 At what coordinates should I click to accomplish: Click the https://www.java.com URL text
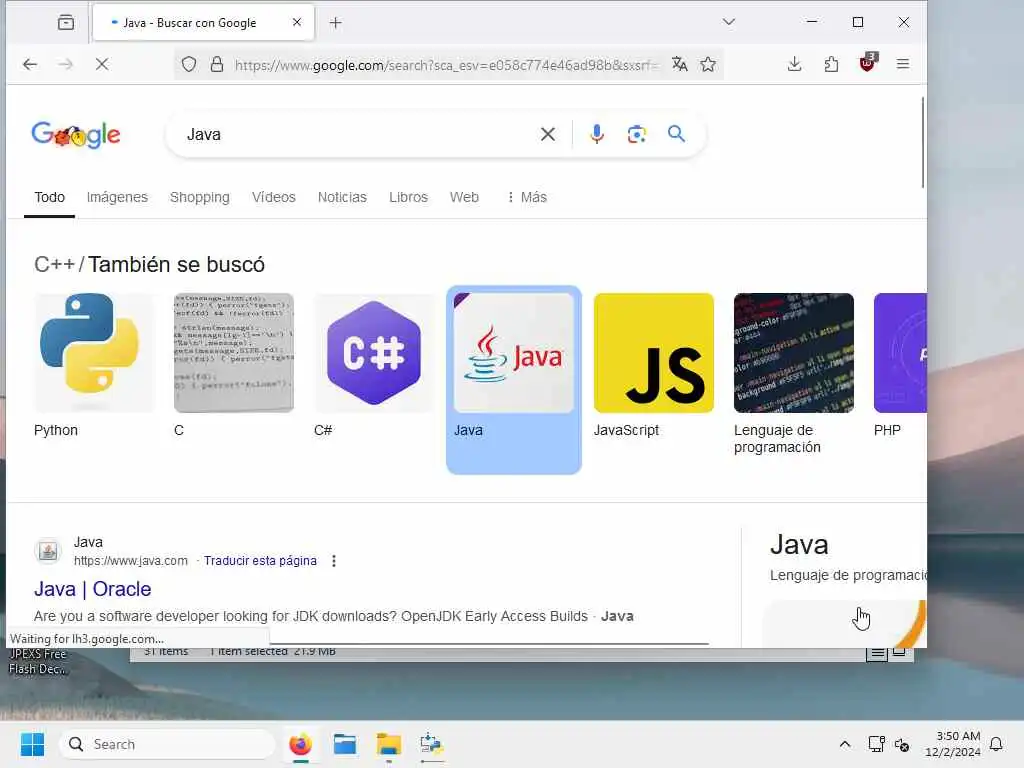[x=131, y=560]
